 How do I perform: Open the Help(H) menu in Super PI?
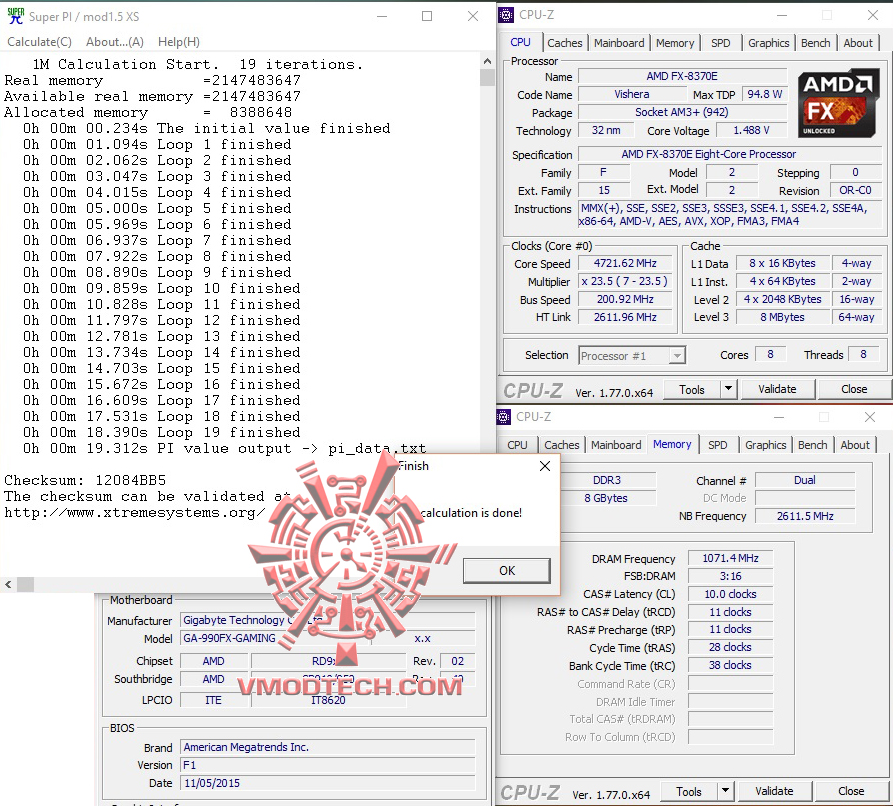coord(179,42)
